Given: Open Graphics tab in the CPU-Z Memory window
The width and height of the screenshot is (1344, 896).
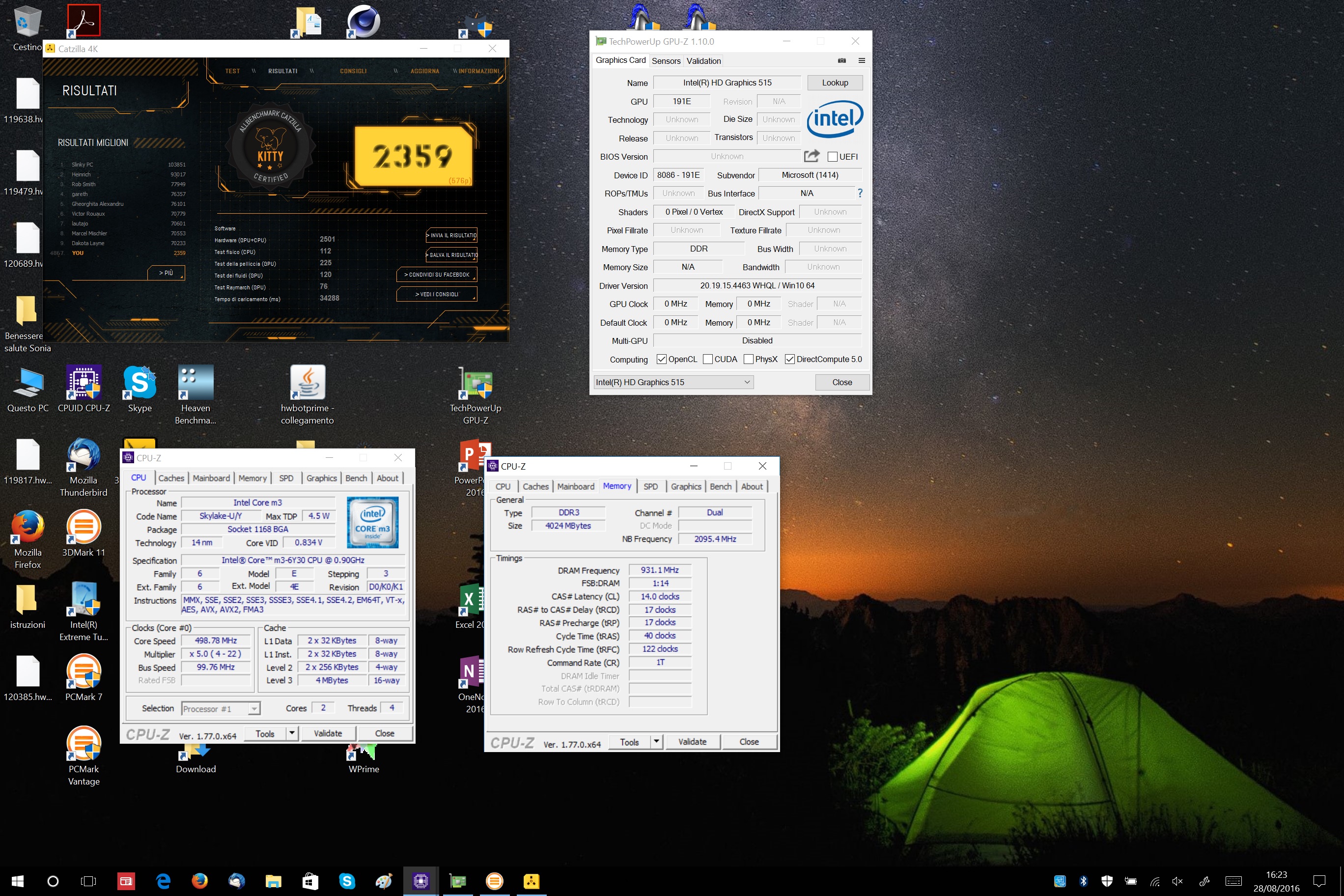Looking at the screenshot, I should [x=686, y=486].
